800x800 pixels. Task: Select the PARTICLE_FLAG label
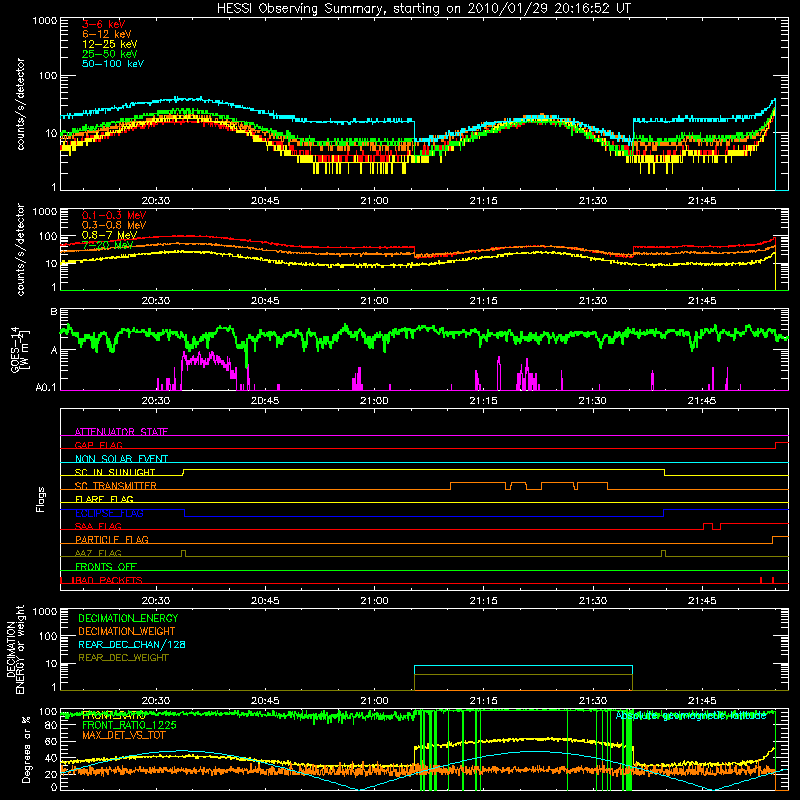click(x=112, y=539)
